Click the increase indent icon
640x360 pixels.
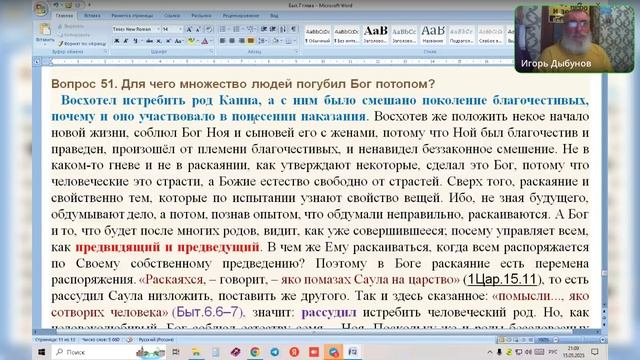tap(273, 29)
